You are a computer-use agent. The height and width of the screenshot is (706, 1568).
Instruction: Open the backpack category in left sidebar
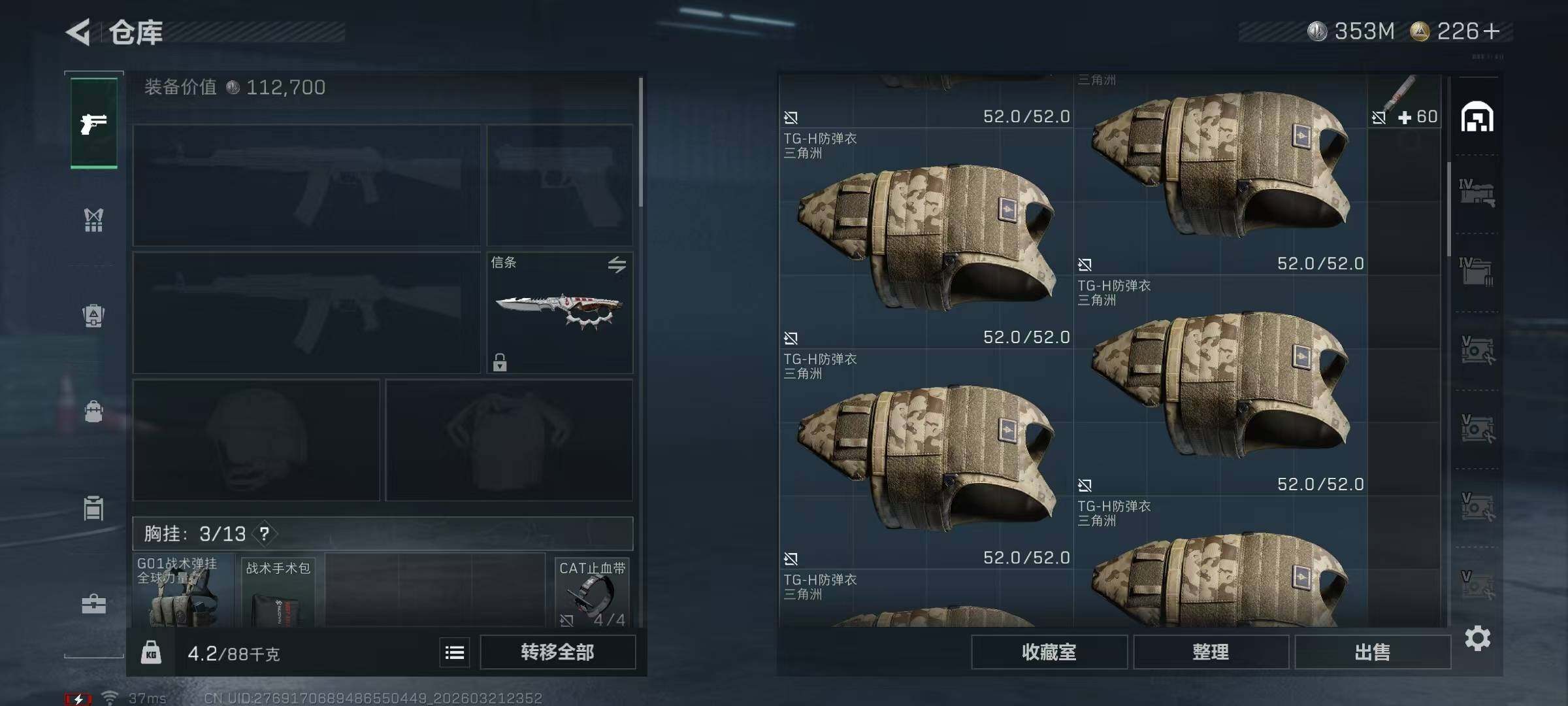coord(93,316)
